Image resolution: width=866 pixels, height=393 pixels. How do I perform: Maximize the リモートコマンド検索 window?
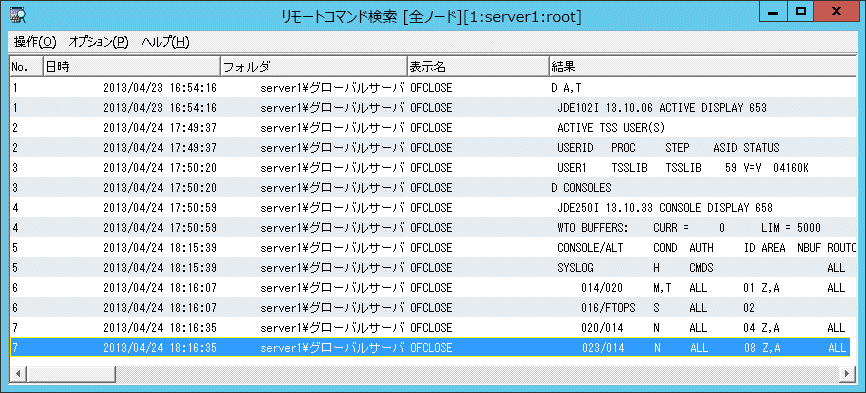point(801,12)
